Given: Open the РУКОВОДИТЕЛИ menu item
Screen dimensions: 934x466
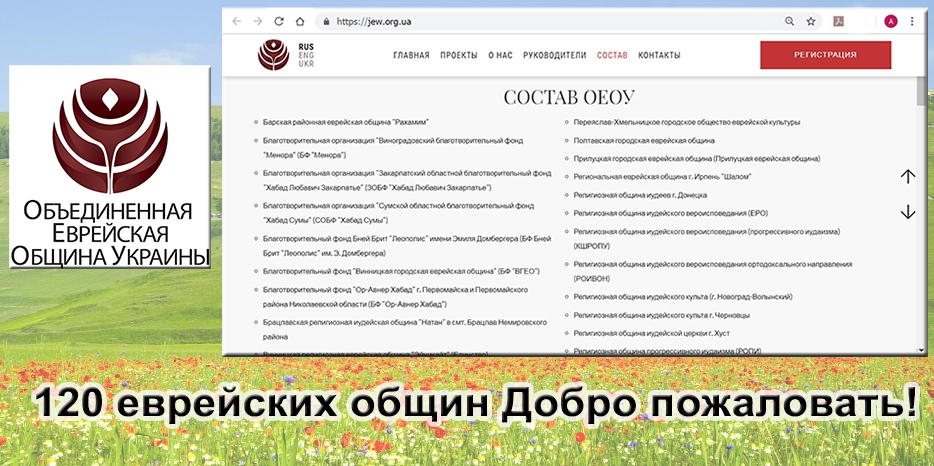Looking at the screenshot, I should [555, 55].
